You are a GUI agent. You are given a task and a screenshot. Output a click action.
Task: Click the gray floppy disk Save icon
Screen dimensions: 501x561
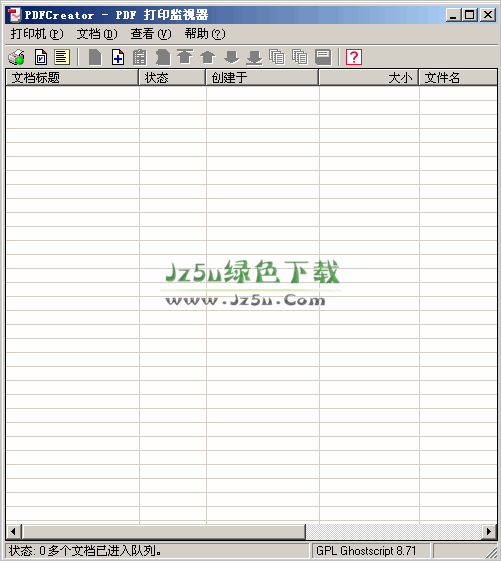(x=323, y=57)
